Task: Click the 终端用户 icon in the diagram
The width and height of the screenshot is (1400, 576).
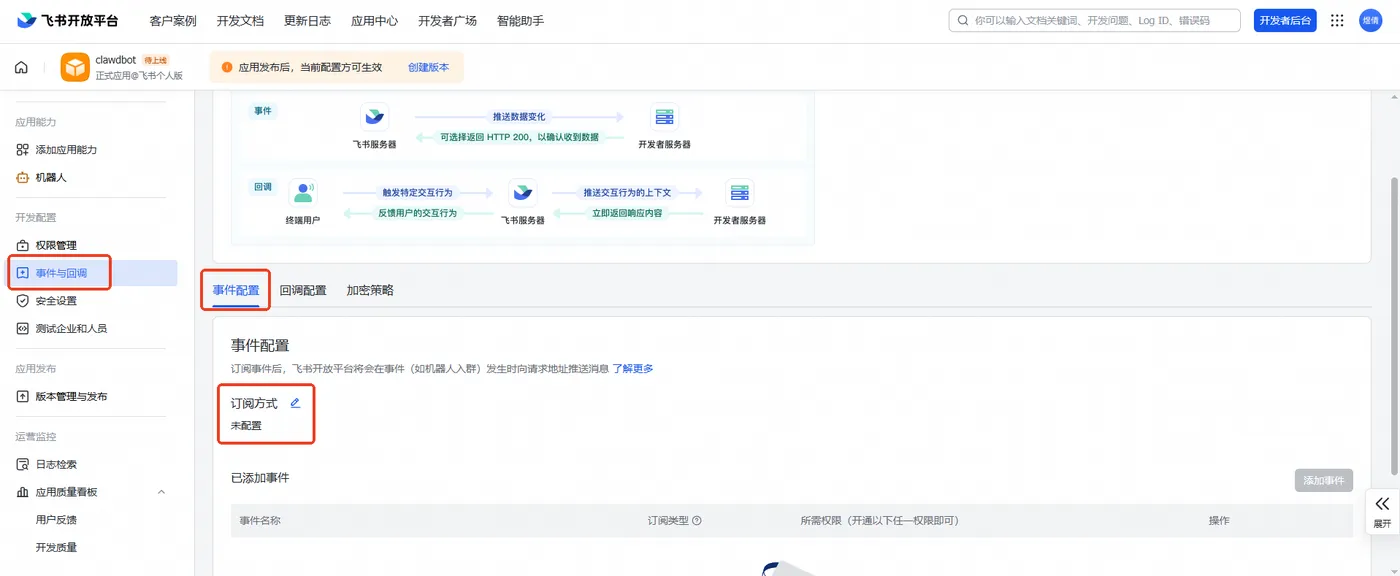Action: (x=302, y=193)
